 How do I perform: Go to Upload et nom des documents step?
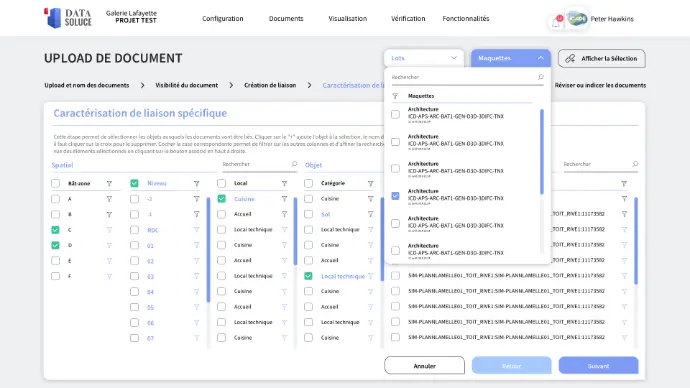(87, 85)
